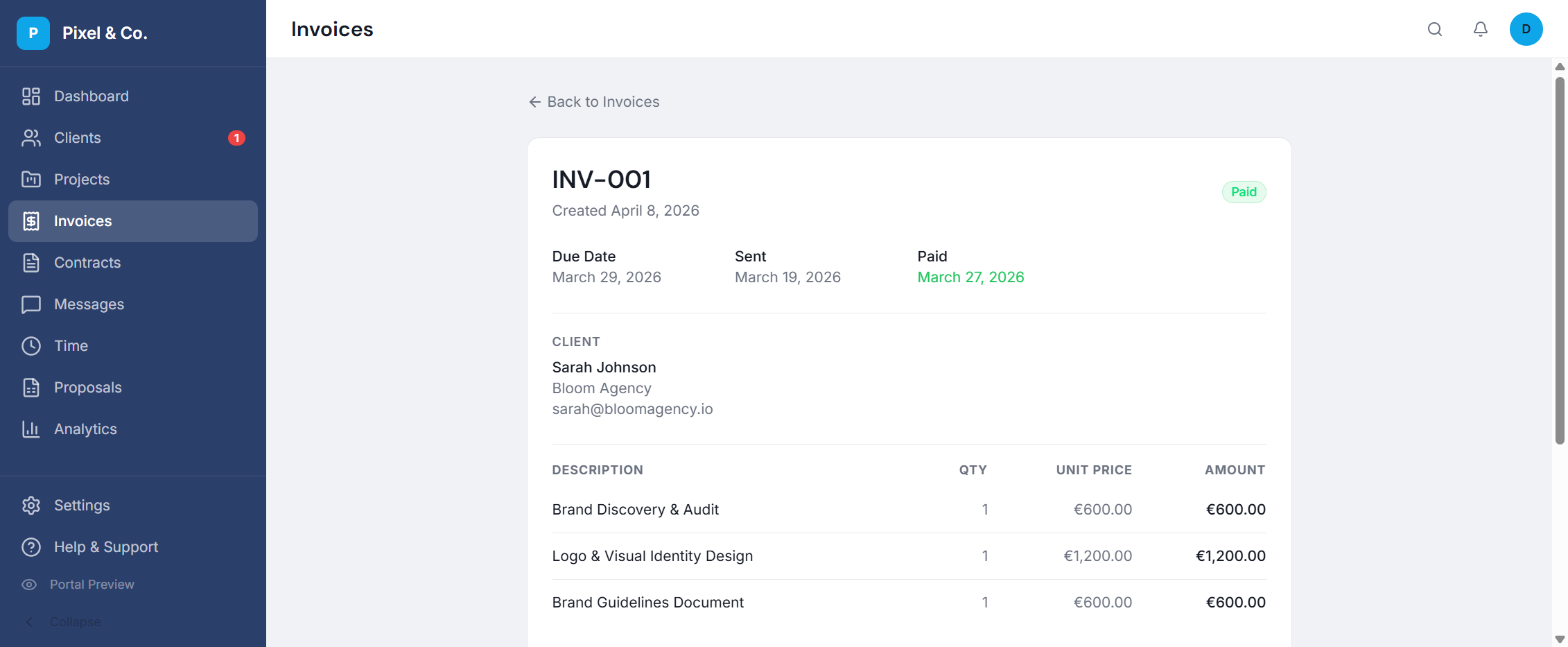Click the Contracts document icon
1568x647 pixels.
pos(31,263)
